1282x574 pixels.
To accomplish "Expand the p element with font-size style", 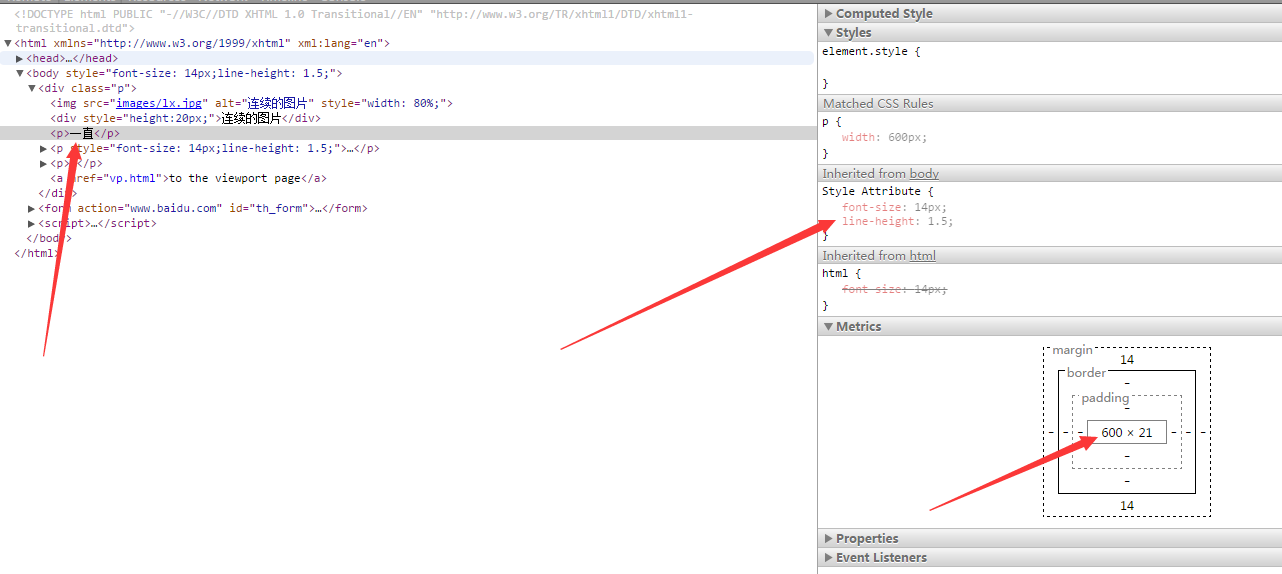I will tap(44, 149).
